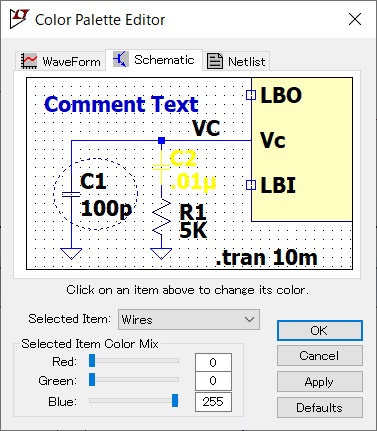
Task: Click the LTspice logo in title bar
Action: click(19, 19)
